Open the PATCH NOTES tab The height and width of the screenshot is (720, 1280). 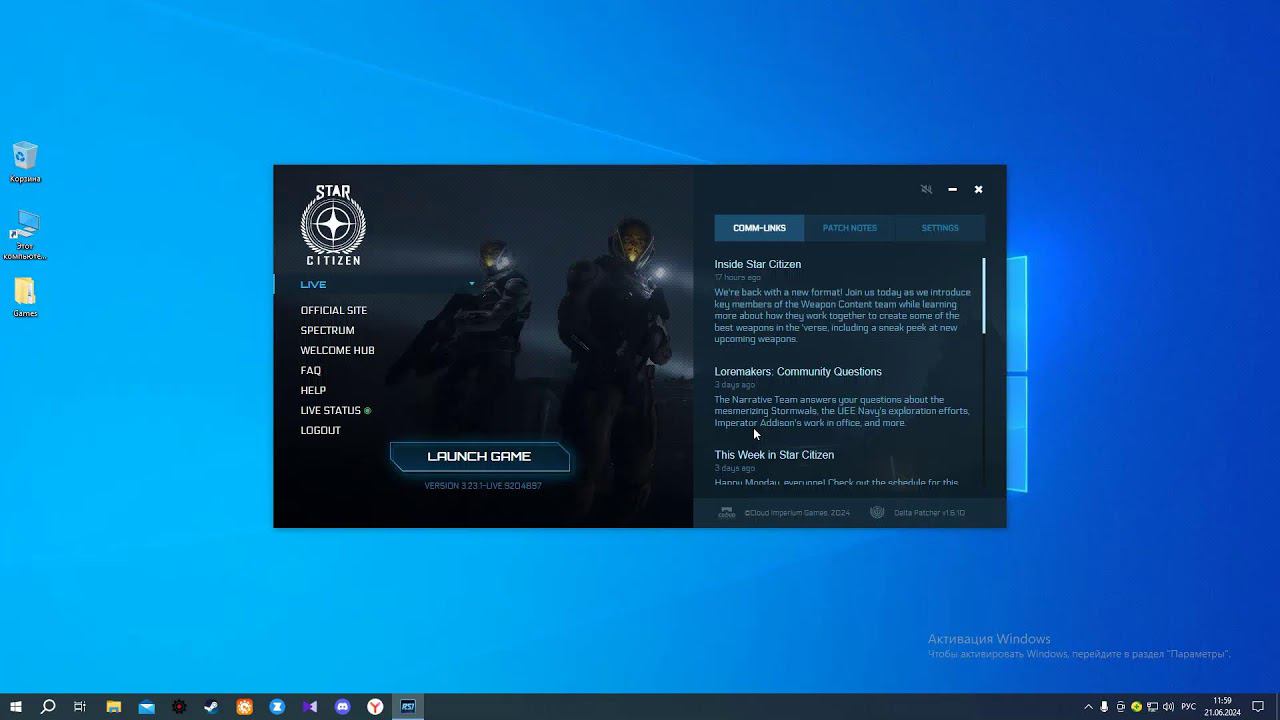849,228
